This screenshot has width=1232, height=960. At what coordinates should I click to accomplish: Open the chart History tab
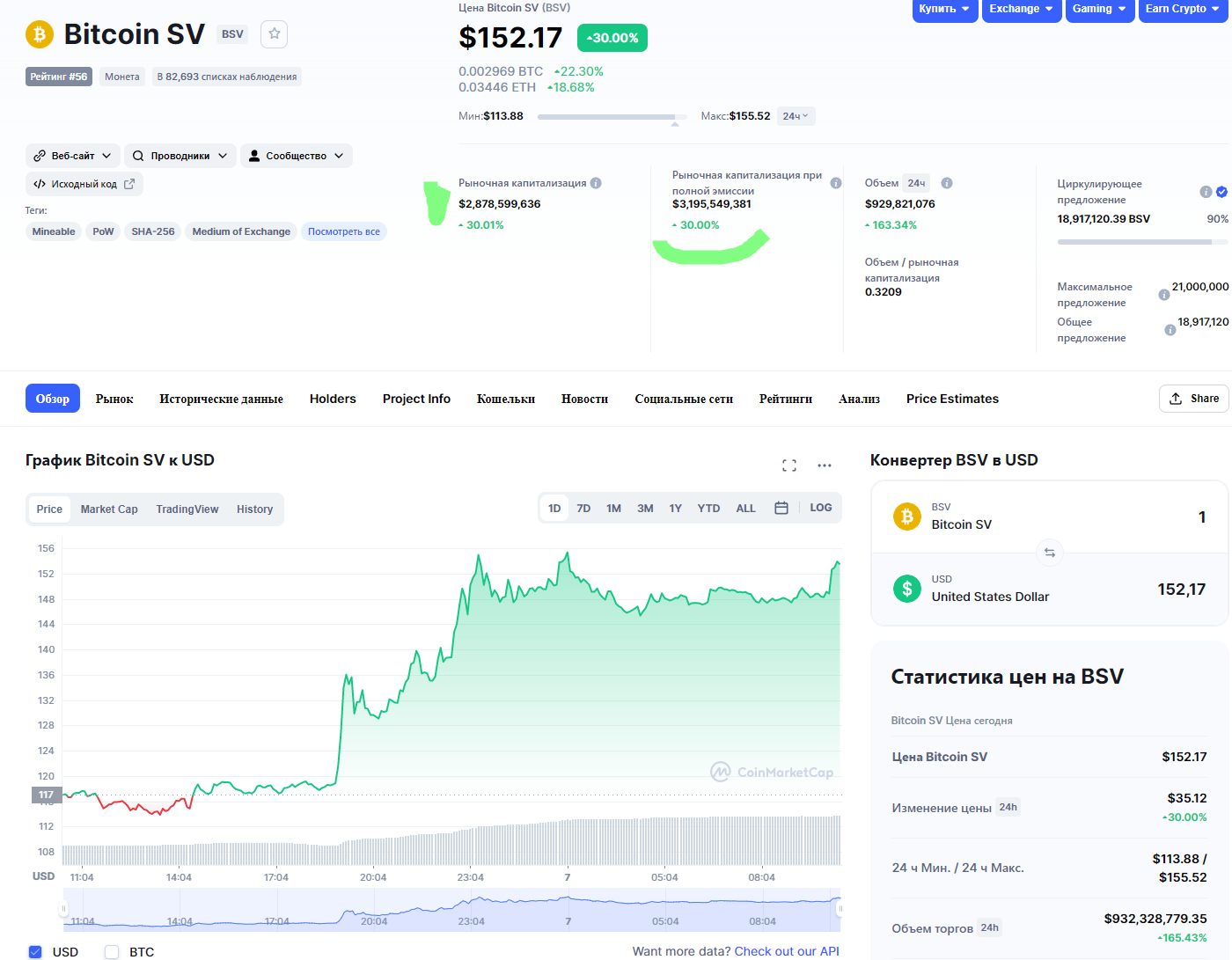pos(254,509)
